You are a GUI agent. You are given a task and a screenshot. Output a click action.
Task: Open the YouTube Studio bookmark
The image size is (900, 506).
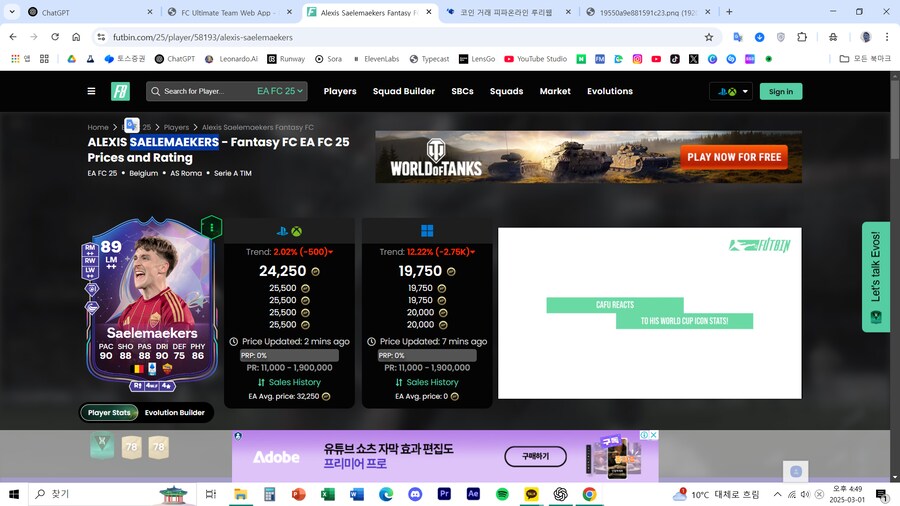coord(536,59)
